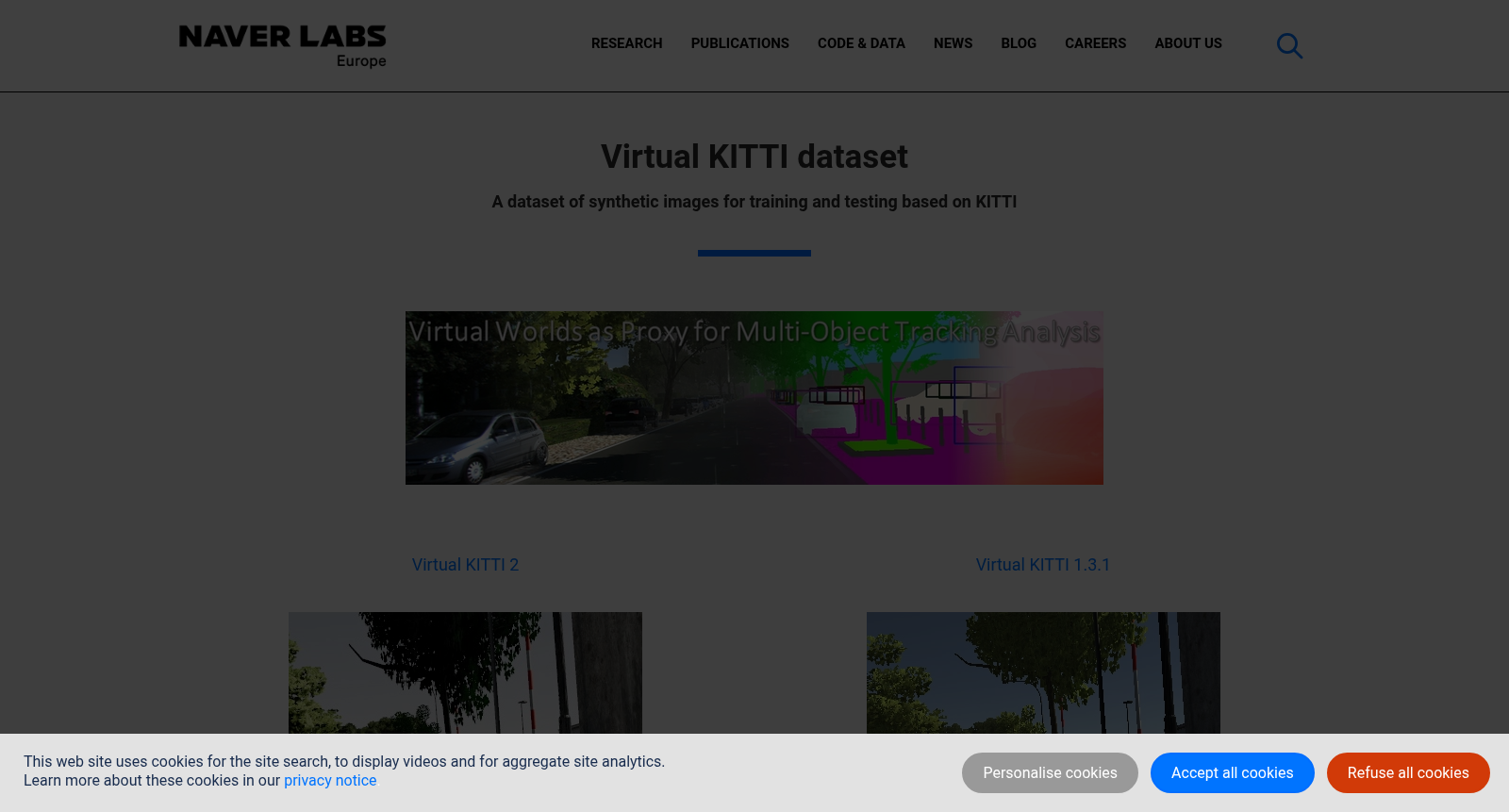
Task: Open the About Us menu
Action: [x=1187, y=43]
